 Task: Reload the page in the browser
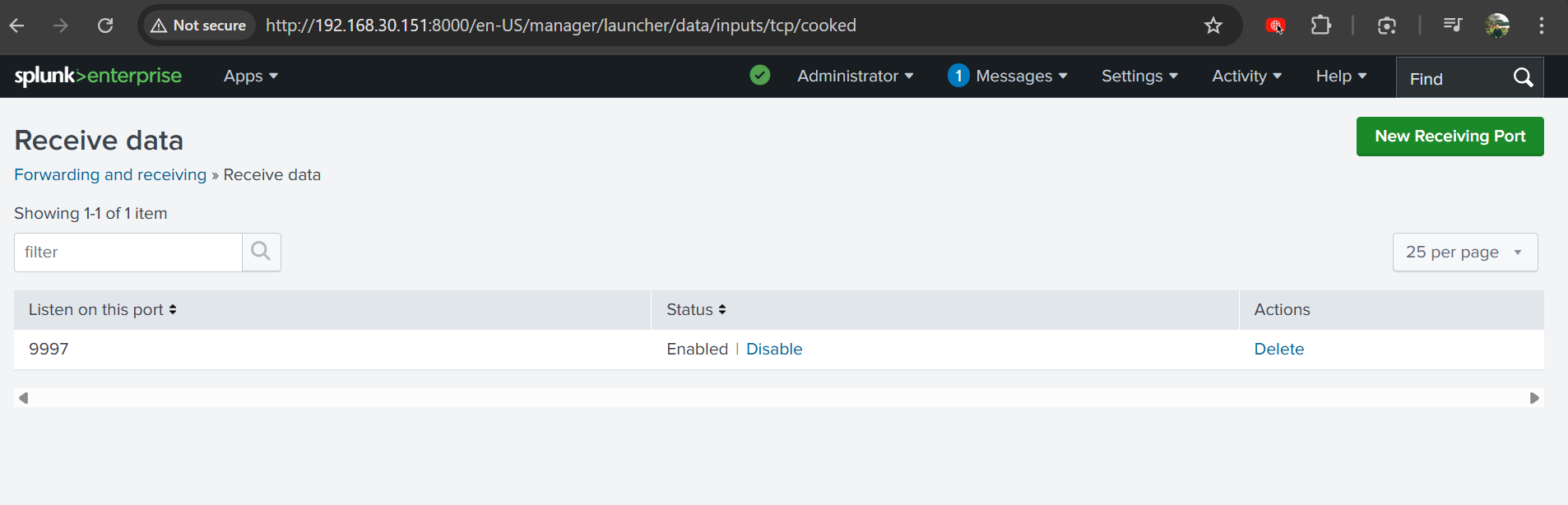pos(105,25)
